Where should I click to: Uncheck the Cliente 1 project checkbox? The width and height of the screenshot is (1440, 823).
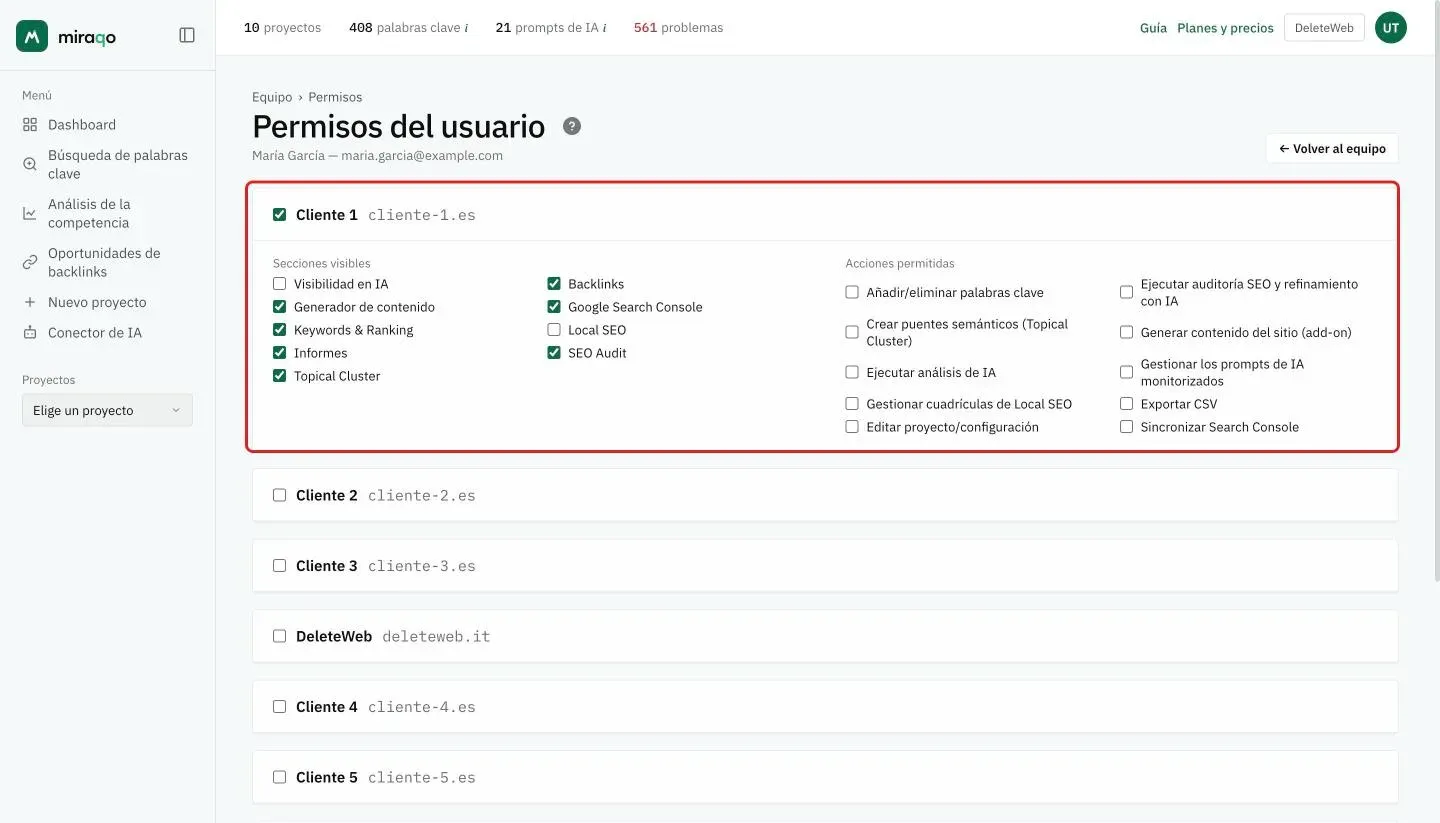[279, 214]
